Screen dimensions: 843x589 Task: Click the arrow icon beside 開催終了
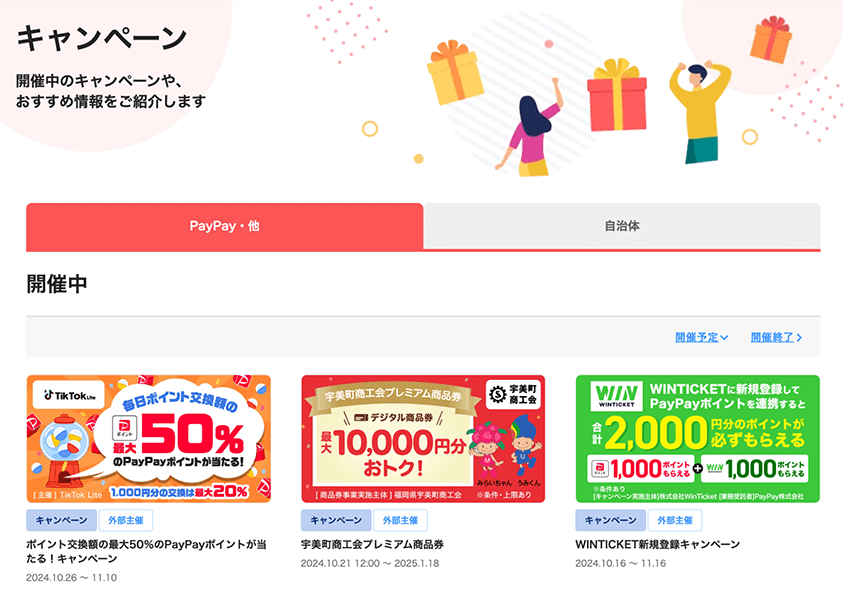pyautogui.click(x=799, y=338)
